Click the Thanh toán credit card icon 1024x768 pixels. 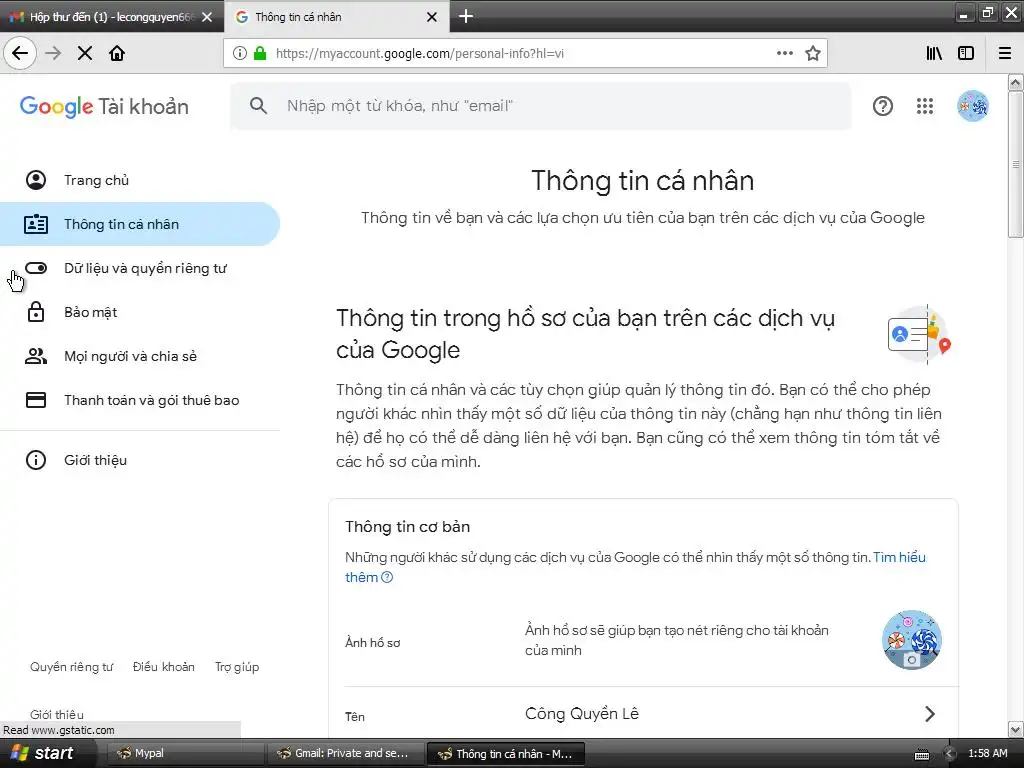coord(36,400)
